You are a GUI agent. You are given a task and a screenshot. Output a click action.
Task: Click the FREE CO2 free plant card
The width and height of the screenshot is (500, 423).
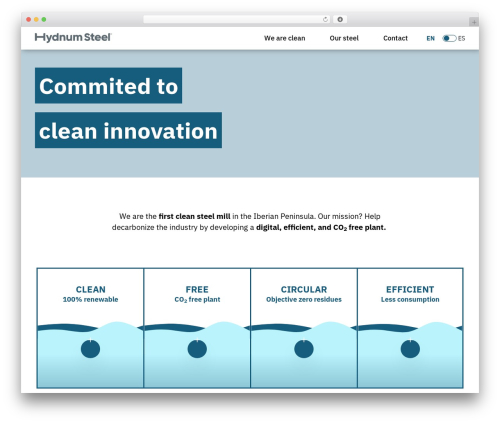tap(197, 328)
